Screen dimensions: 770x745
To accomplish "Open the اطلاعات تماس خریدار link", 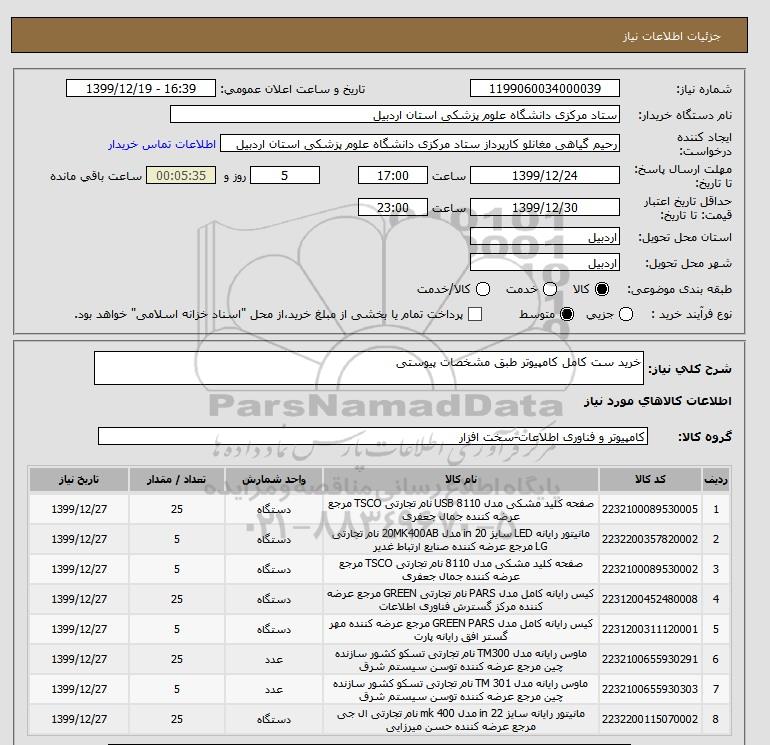I will (x=162, y=144).
